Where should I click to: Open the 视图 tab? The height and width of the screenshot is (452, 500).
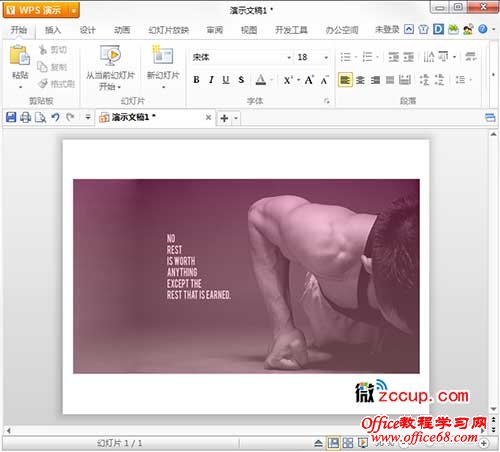(x=249, y=30)
